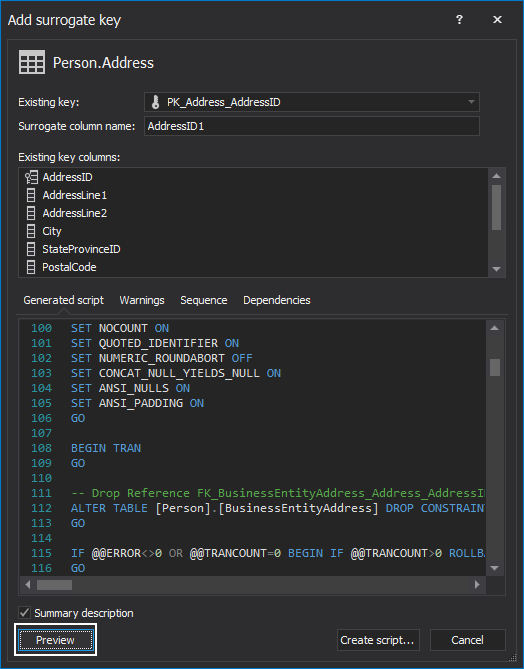The image size is (524, 669).
Task: Click the key icon beside PK_Address_AddressID
Action: point(155,102)
